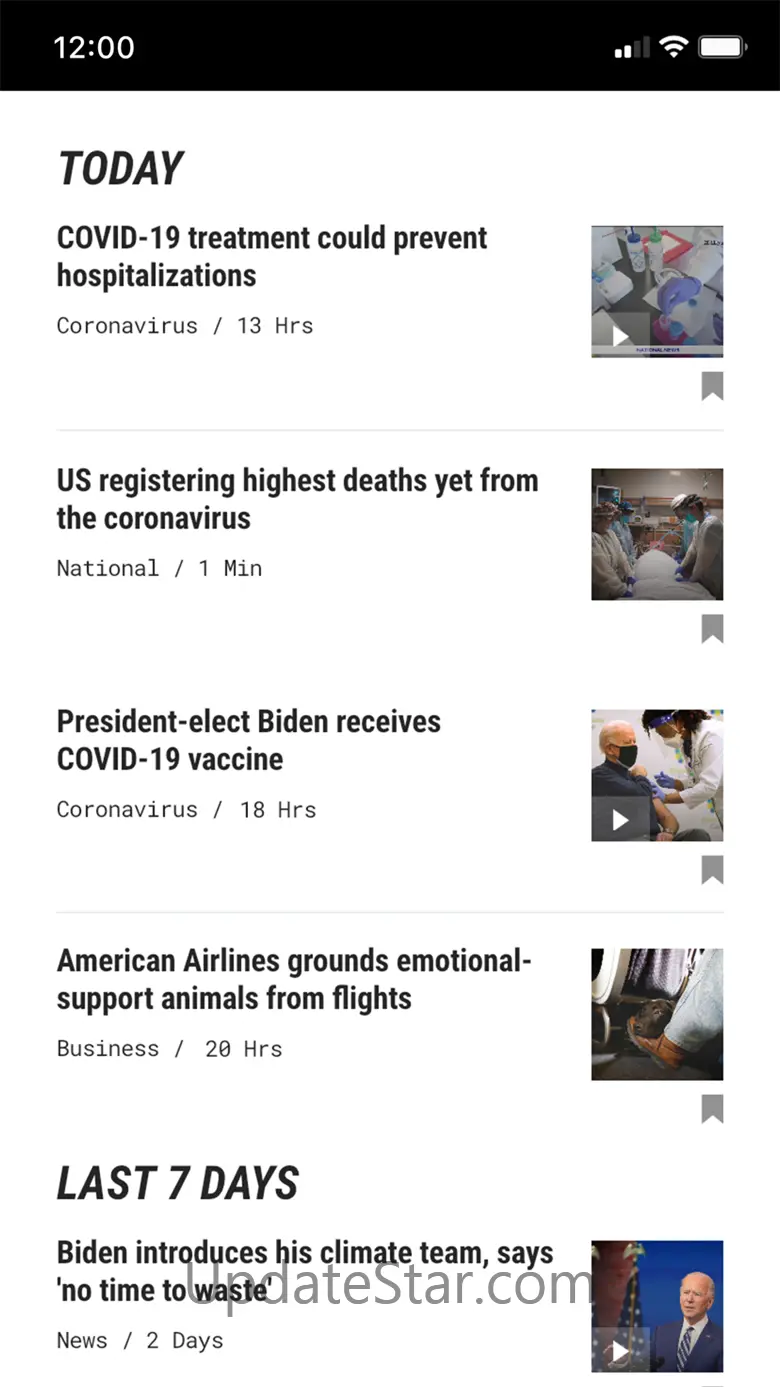780x1387 pixels.
Task: Open 'Biden introduces his climate team' headline
Action: point(305,1271)
